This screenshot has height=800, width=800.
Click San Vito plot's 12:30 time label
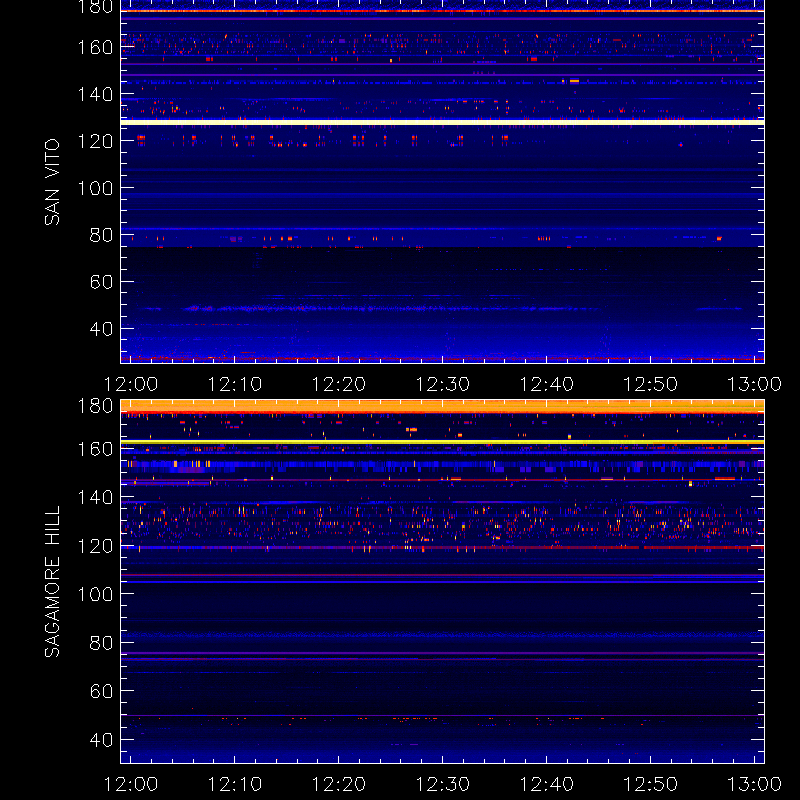click(443, 384)
